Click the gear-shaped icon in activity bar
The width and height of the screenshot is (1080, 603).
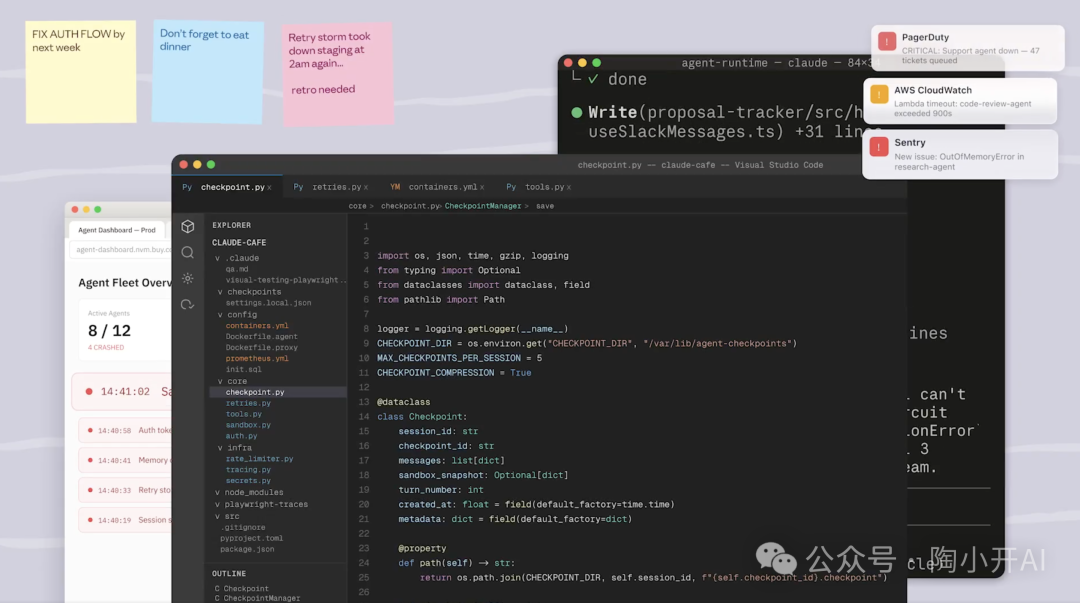point(187,279)
